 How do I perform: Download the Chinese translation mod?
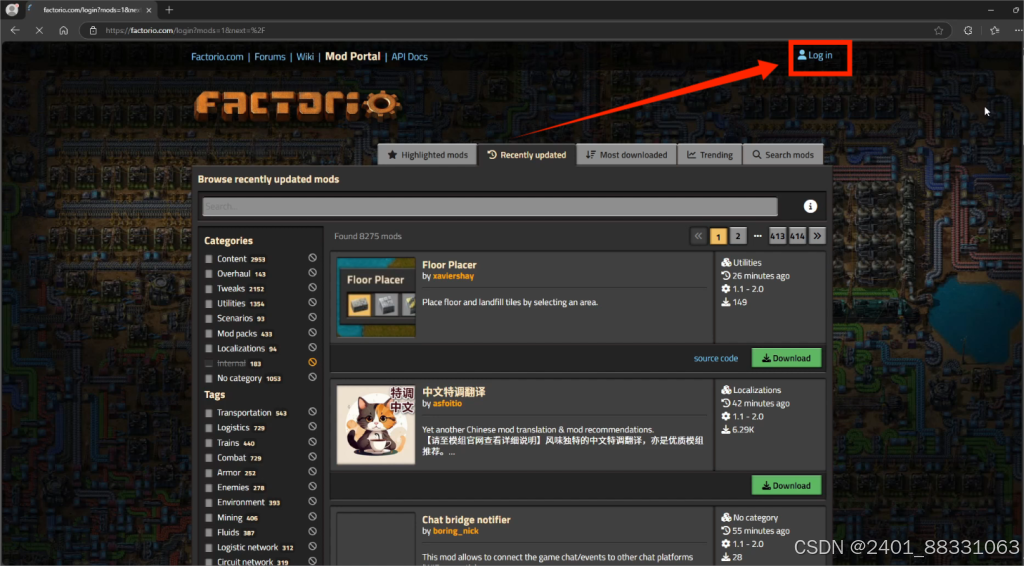(786, 485)
